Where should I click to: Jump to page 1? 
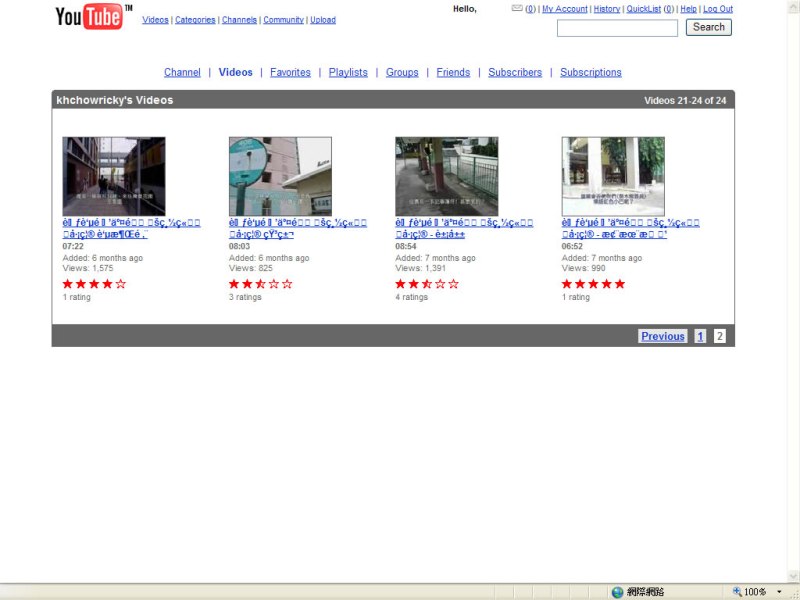(700, 336)
